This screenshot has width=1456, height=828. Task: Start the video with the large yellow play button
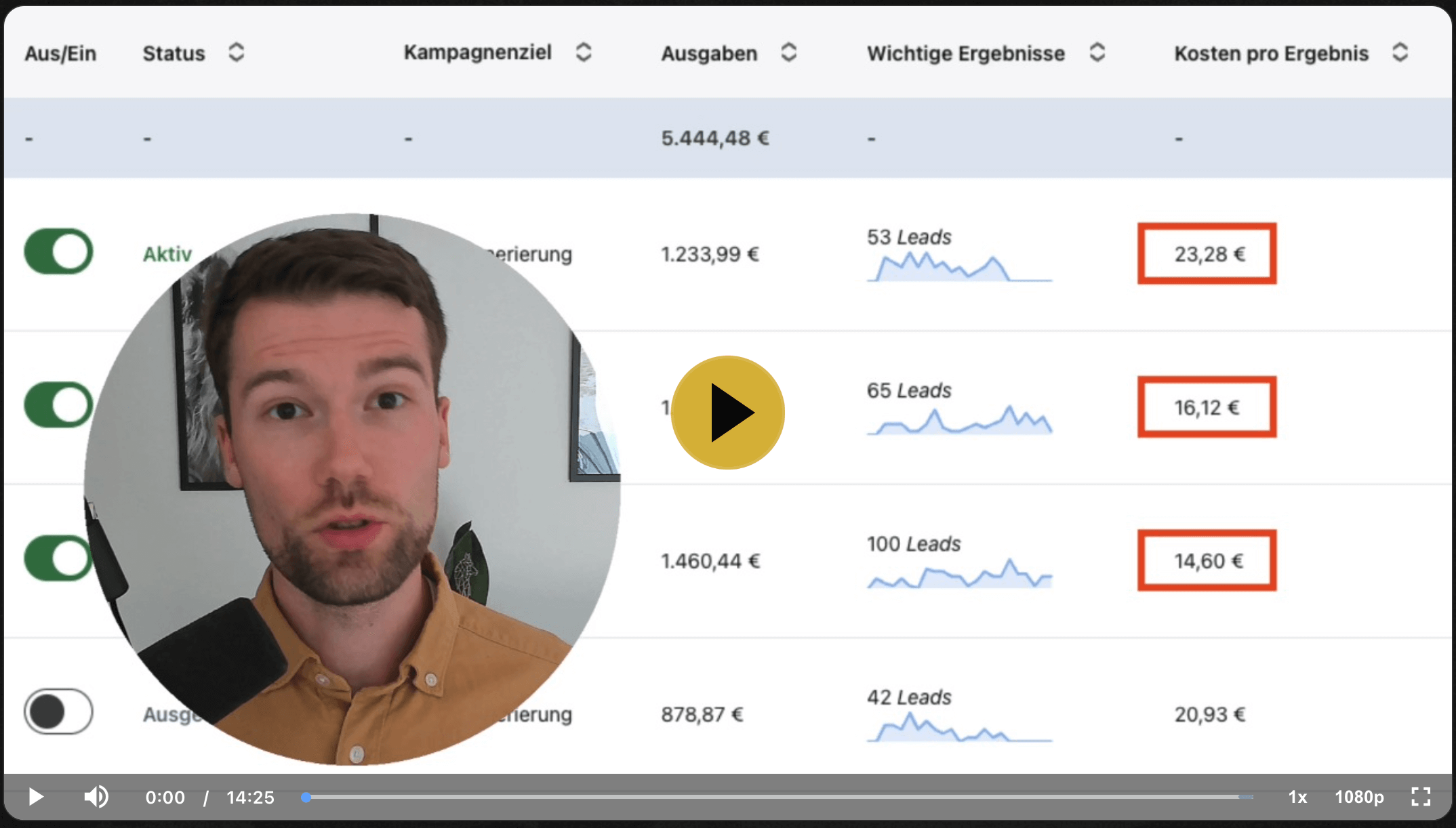tap(727, 412)
